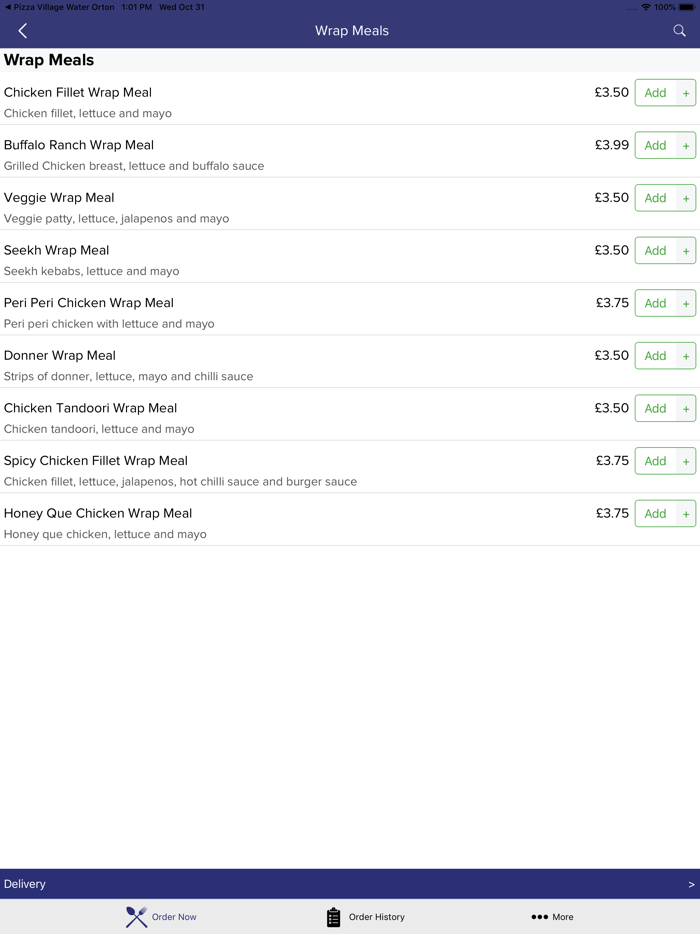The height and width of the screenshot is (934, 700).
Task: Switch to the Order History tab
Action: 376,917
